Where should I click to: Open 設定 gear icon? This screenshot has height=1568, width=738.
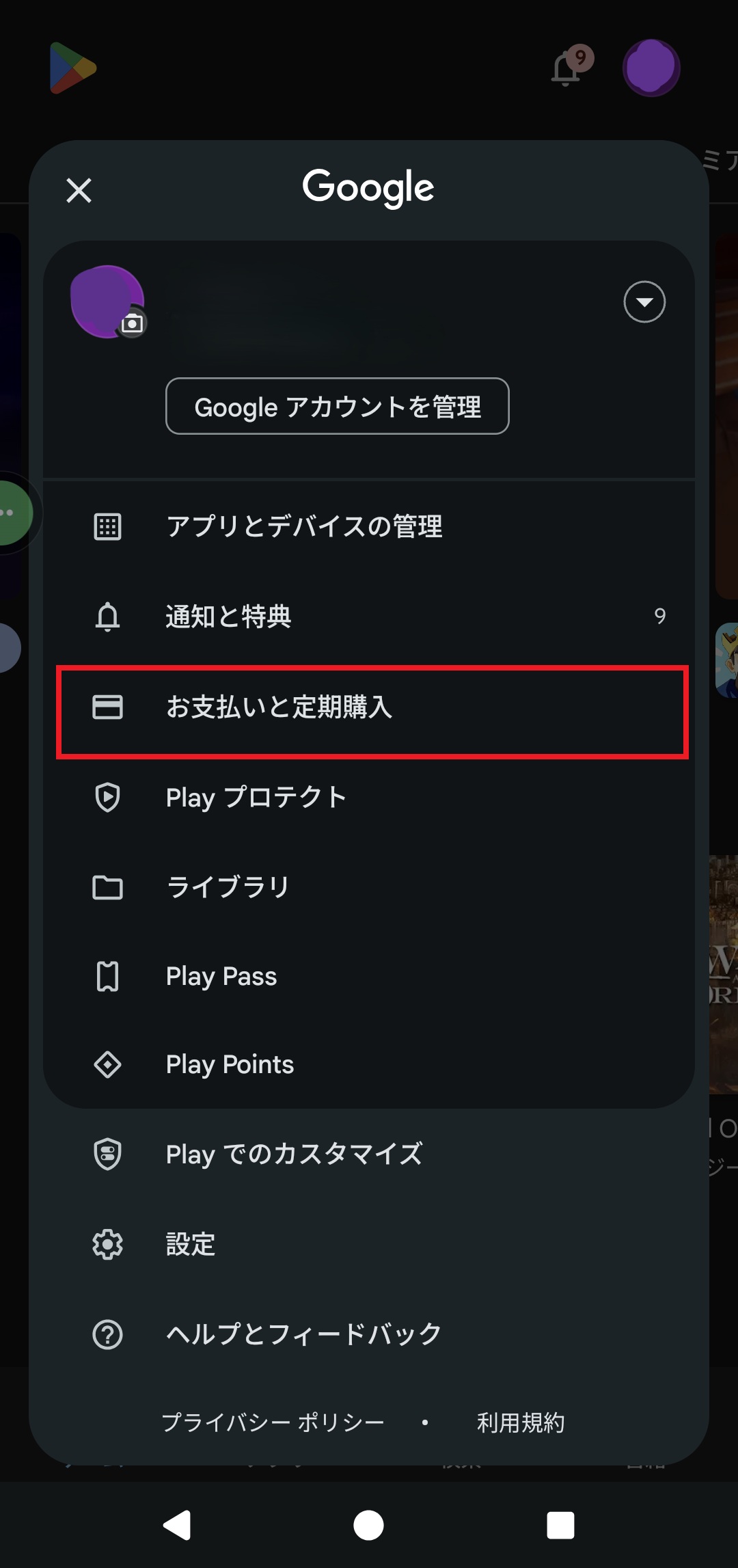107,1245
